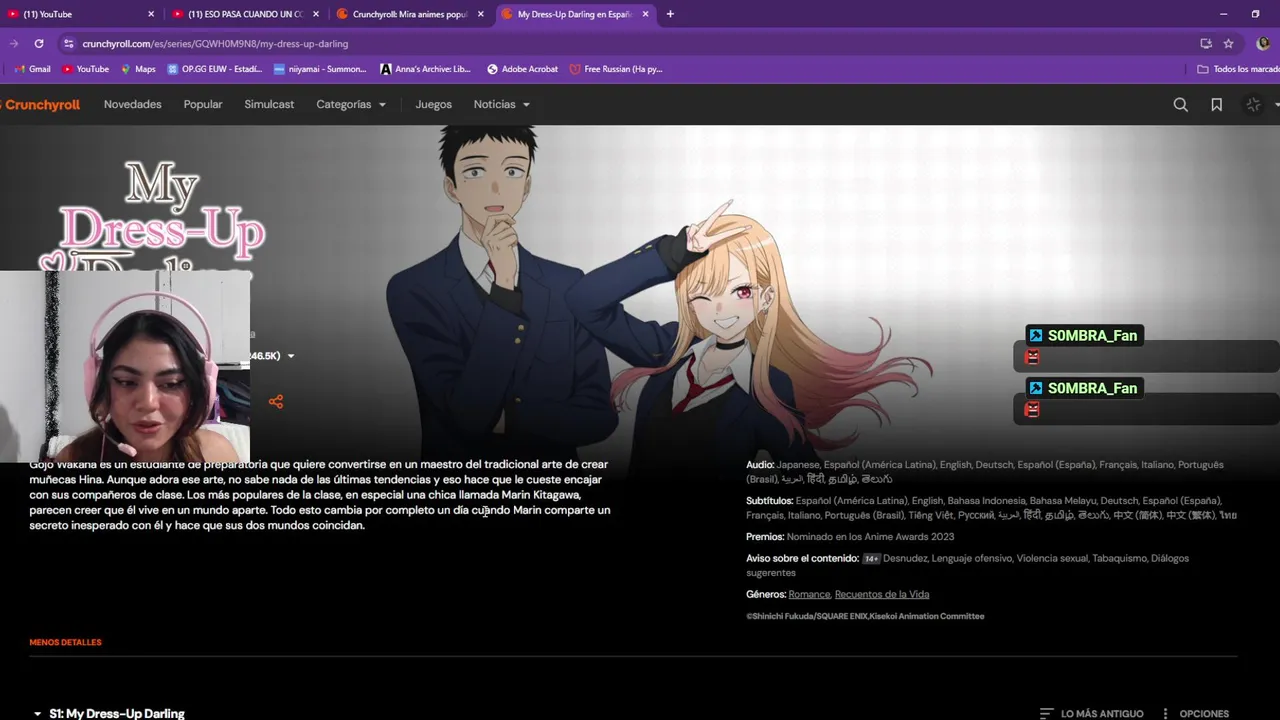
Task: Go forward with the browser arrow
Action: click(14, 44)
